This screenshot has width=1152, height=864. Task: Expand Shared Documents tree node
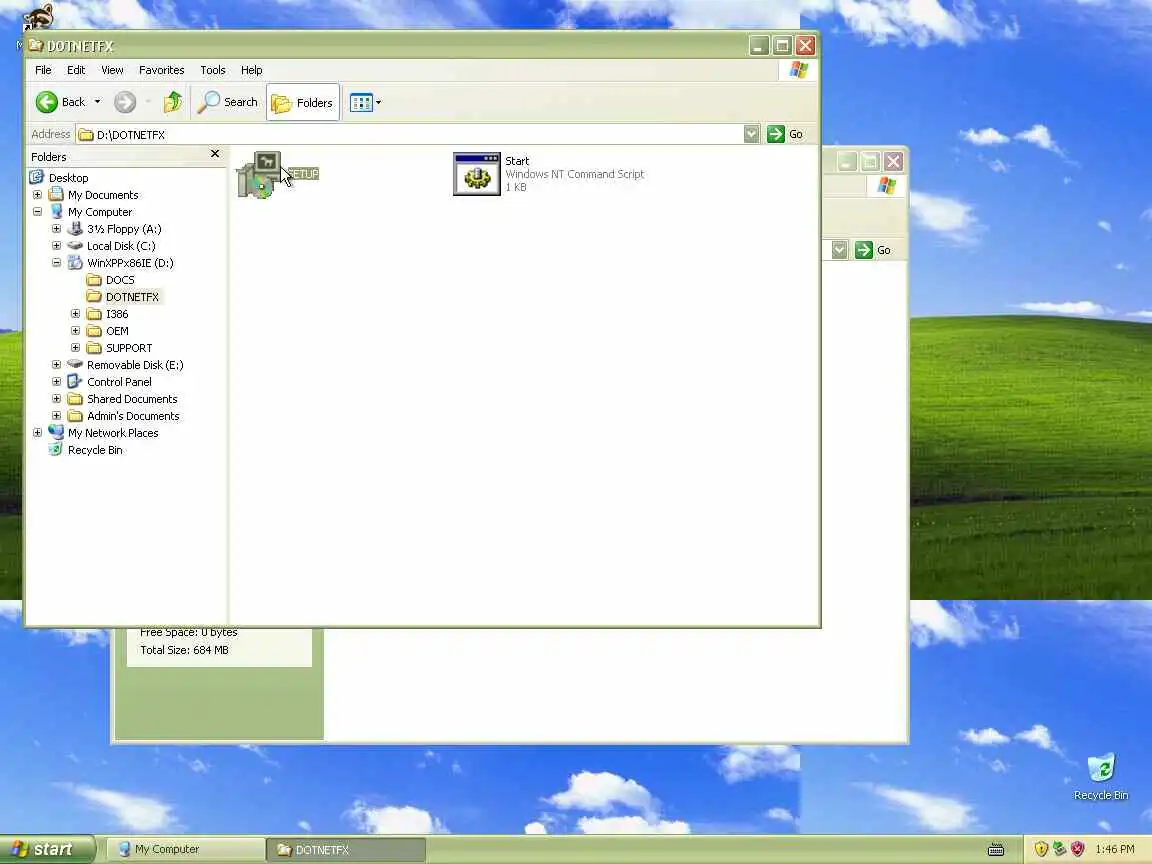57,398
